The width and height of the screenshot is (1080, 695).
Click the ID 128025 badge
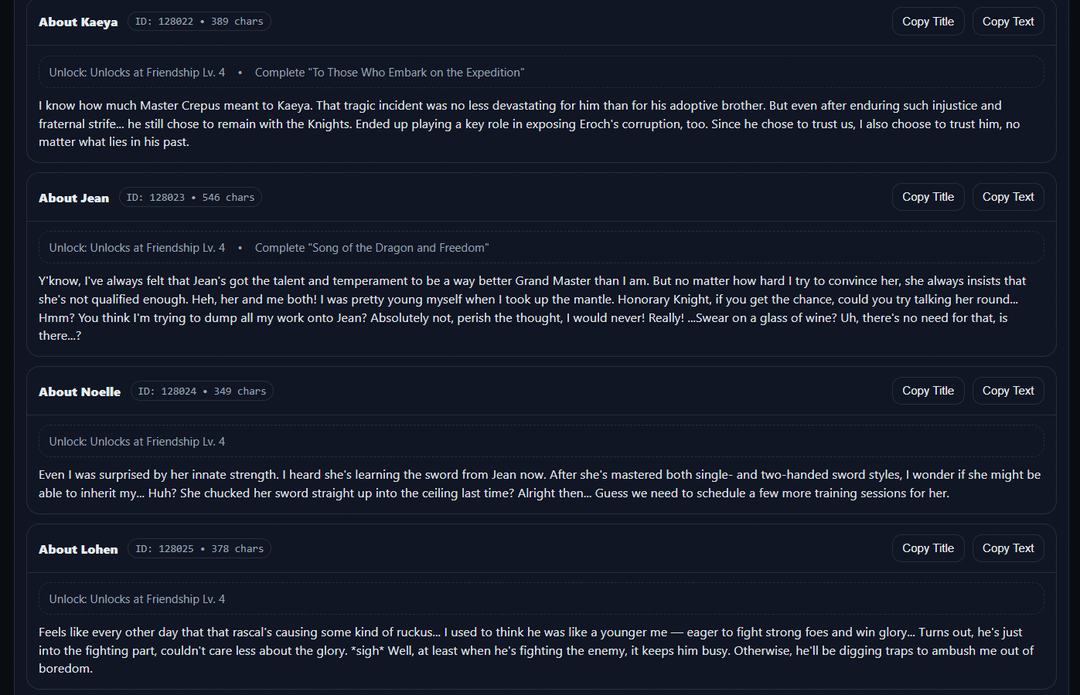(199, 549)
